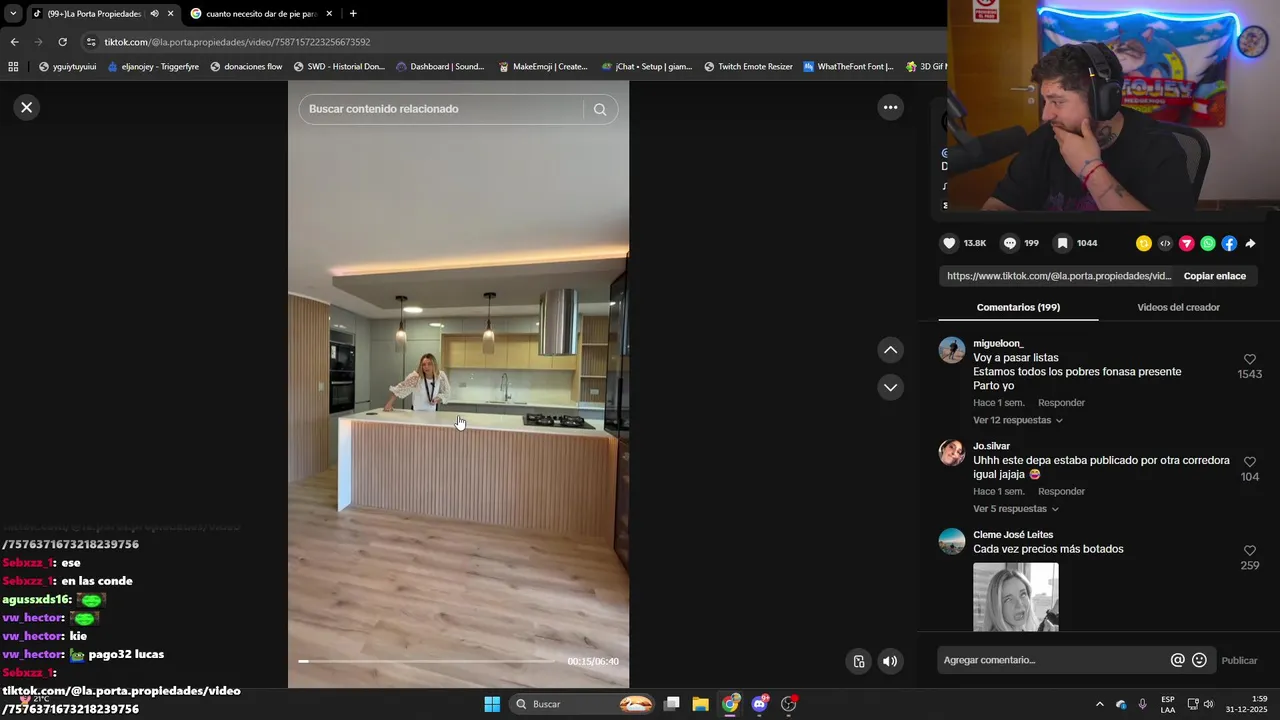
Task: Open image in Cleme José Leites comment
Action: 1016,597
